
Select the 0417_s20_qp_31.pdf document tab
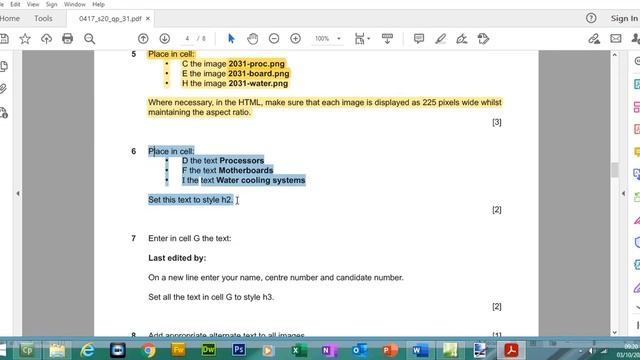pyautogui.click(x=110, y=19)
